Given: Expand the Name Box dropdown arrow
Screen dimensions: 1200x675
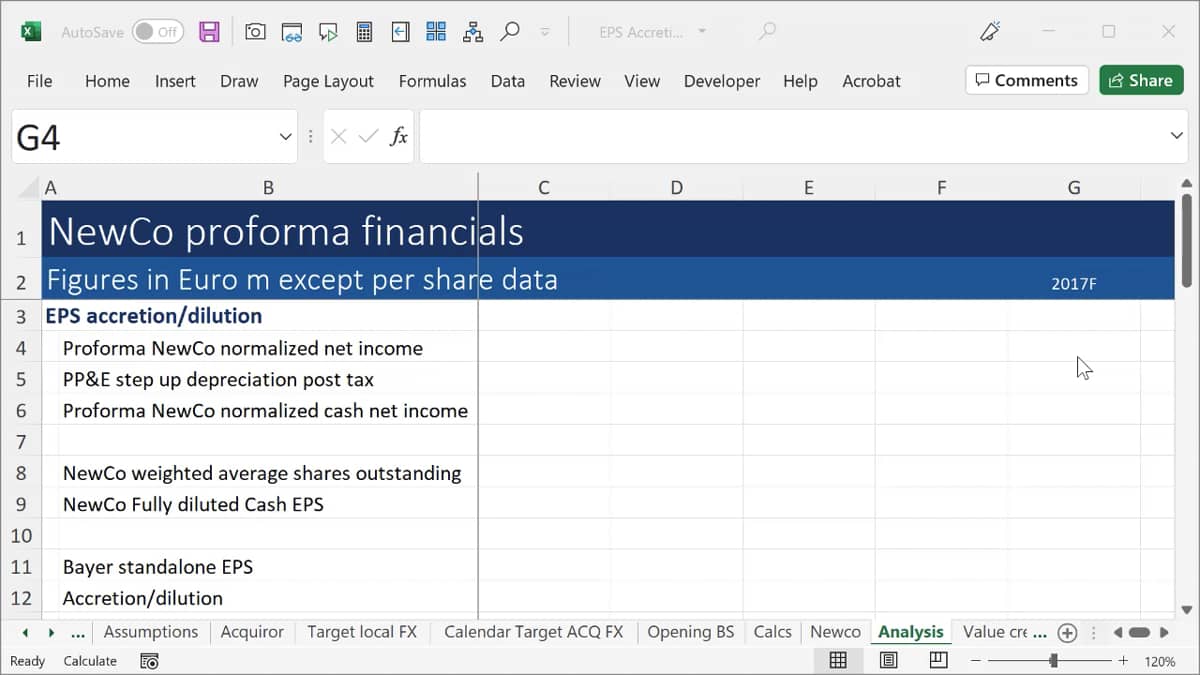Looking at the screenshot, I should [x=285, y=136].
